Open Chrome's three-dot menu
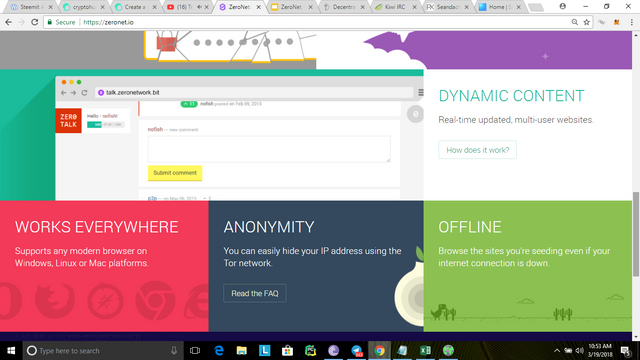 point(631,22)
